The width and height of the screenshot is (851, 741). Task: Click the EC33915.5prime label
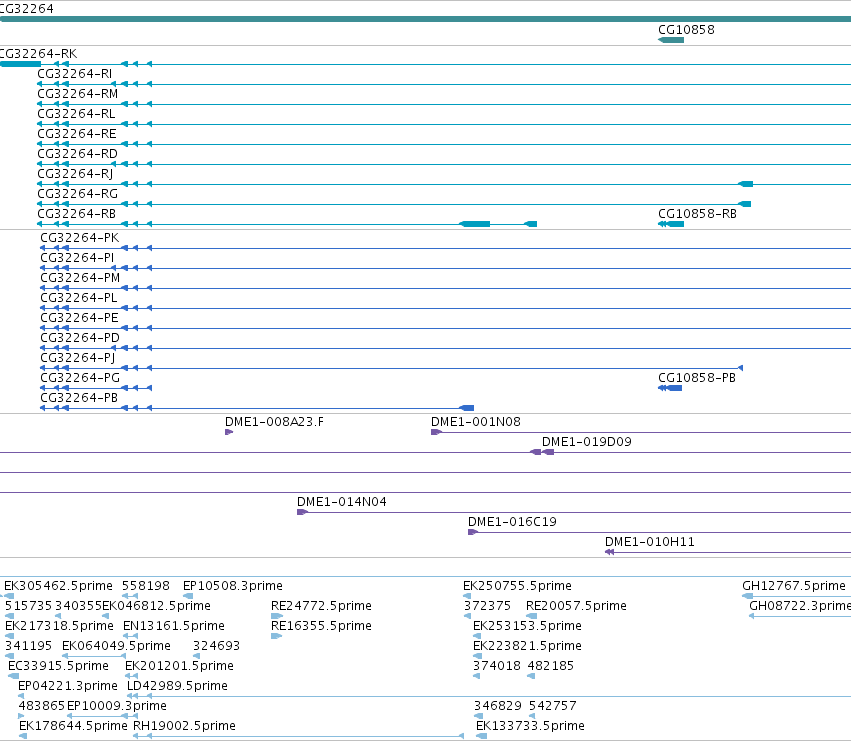click(58, 666)
